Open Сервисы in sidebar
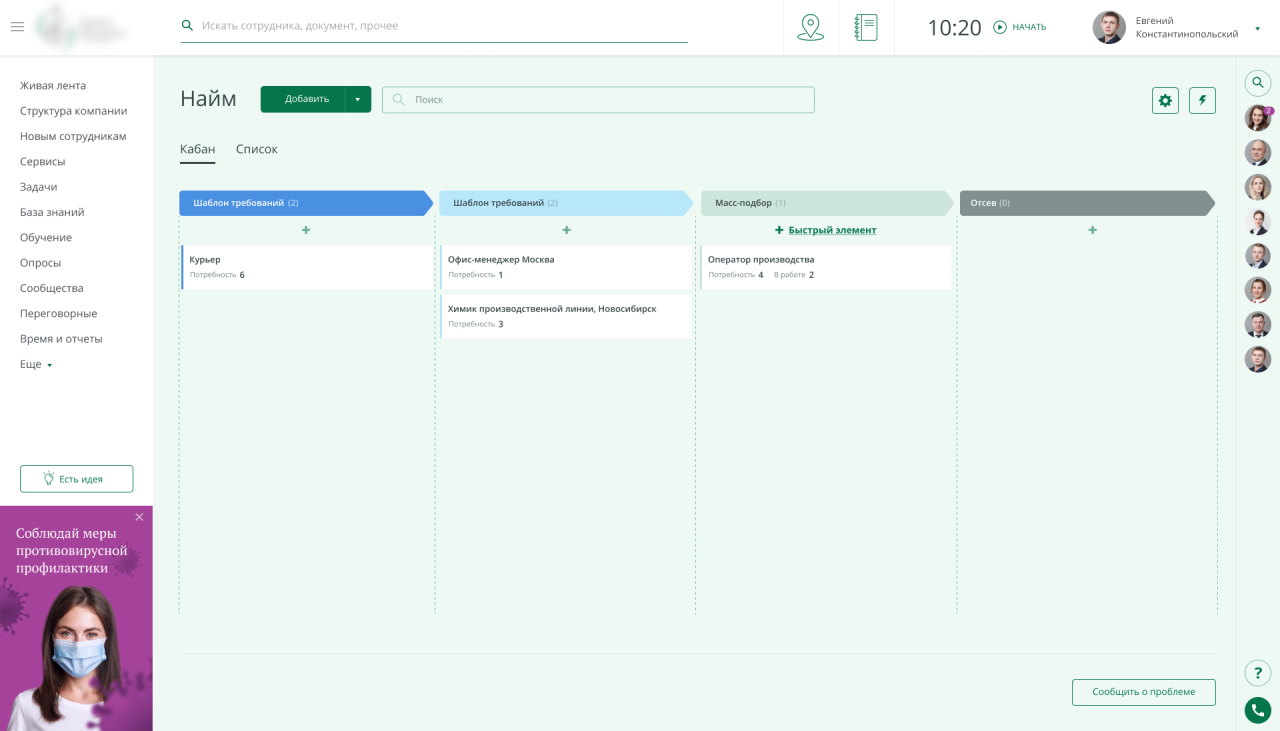Viewport: 1280px width, 731px height. click(42, 161)
